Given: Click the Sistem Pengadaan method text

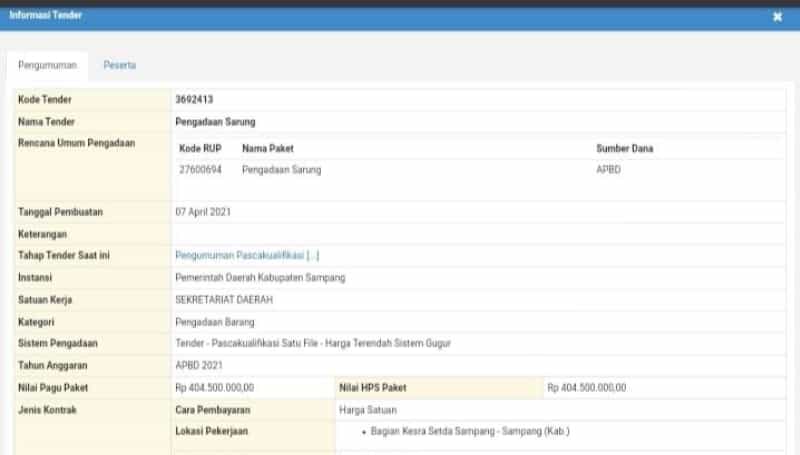Looking at the screenshot, I should click(x=312, y=343).
